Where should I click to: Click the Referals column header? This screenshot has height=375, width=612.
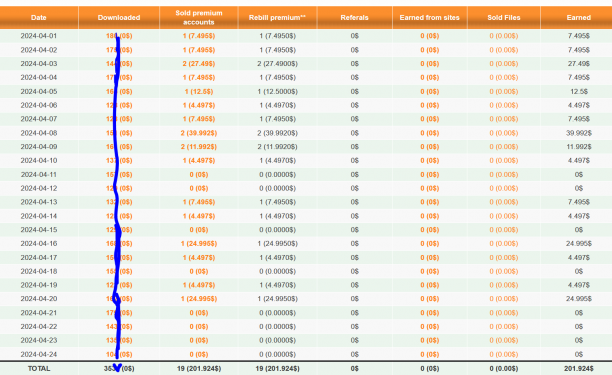(x=354, y=18)
